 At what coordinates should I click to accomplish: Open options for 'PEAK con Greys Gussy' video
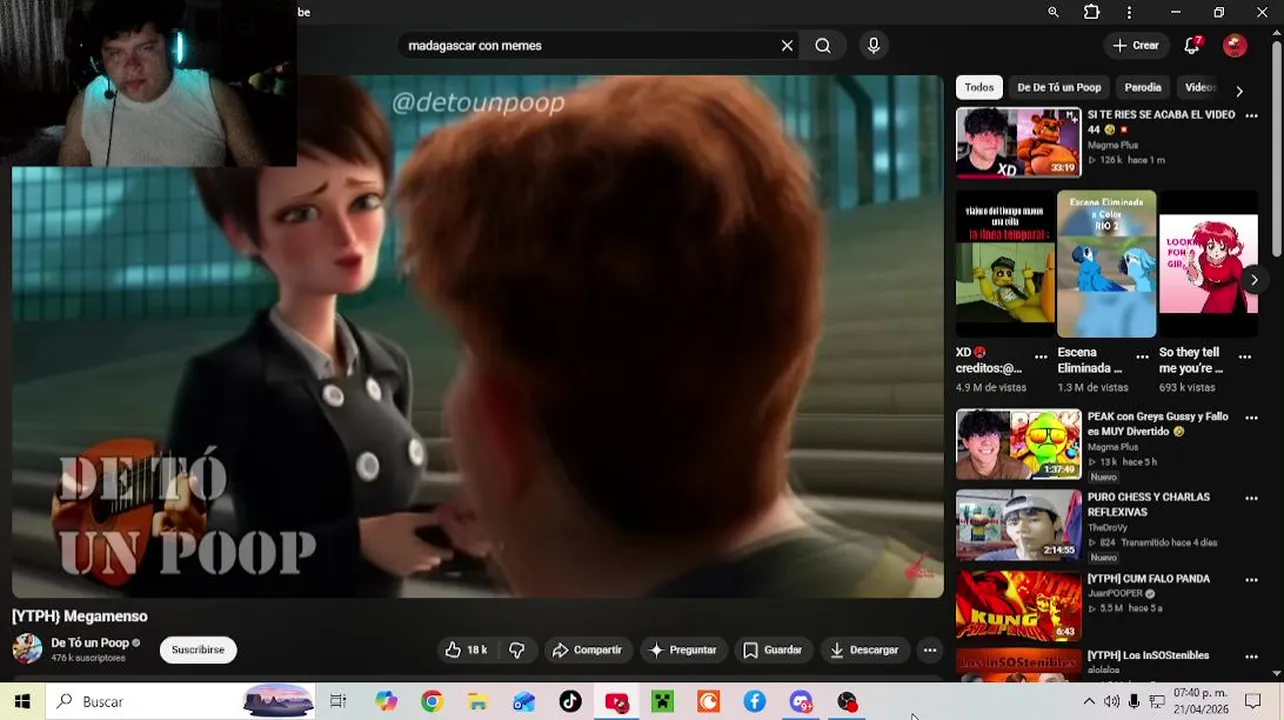[1251, 418]
